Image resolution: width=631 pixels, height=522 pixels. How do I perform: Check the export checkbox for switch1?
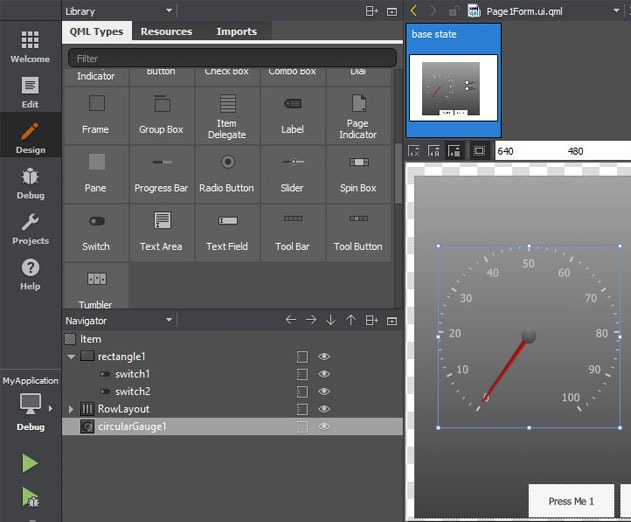point(302,374)
